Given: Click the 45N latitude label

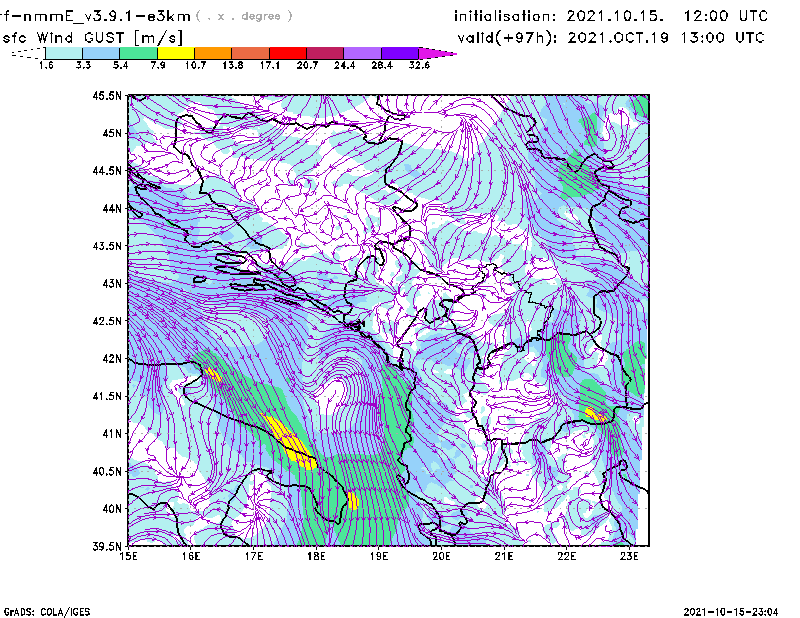Looking at the screenshot, I should [112, 133].
